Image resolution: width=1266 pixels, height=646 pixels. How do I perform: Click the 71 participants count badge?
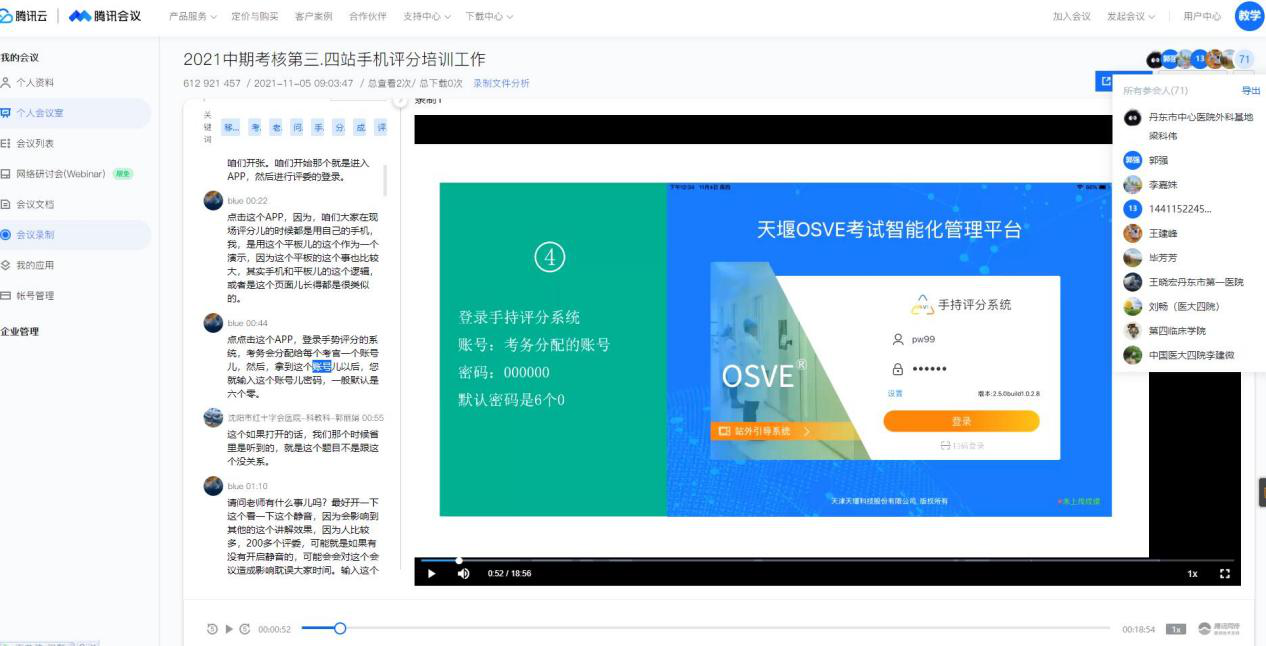click(x=1245, y=59)
